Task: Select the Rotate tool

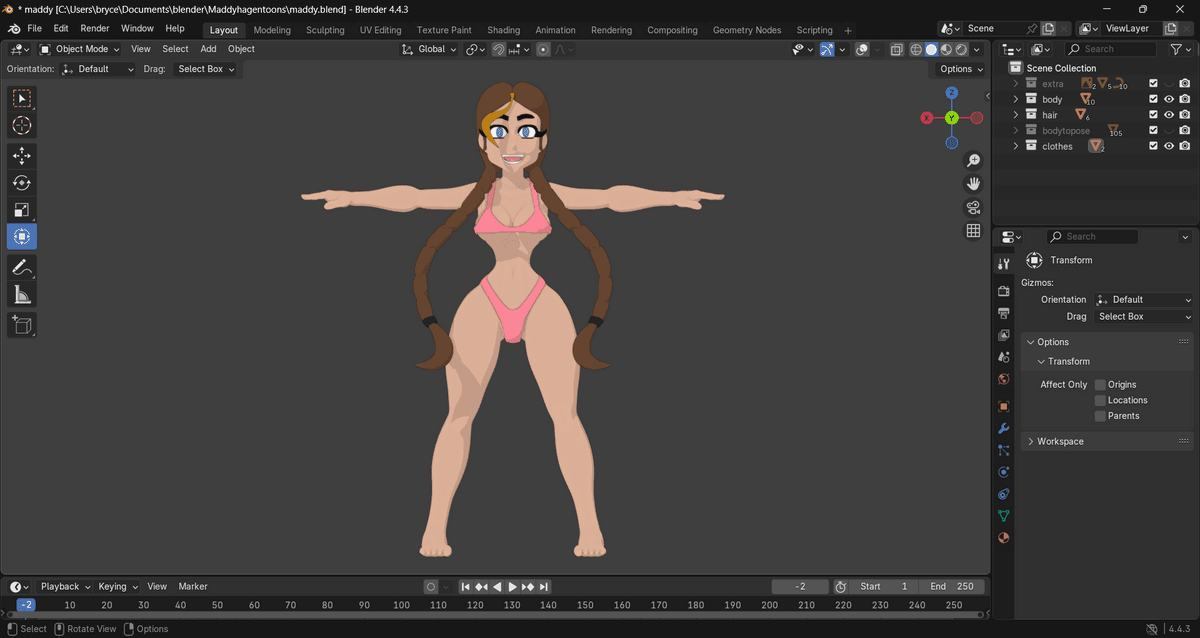Action: pyautogui.click(x=22, y=183)
